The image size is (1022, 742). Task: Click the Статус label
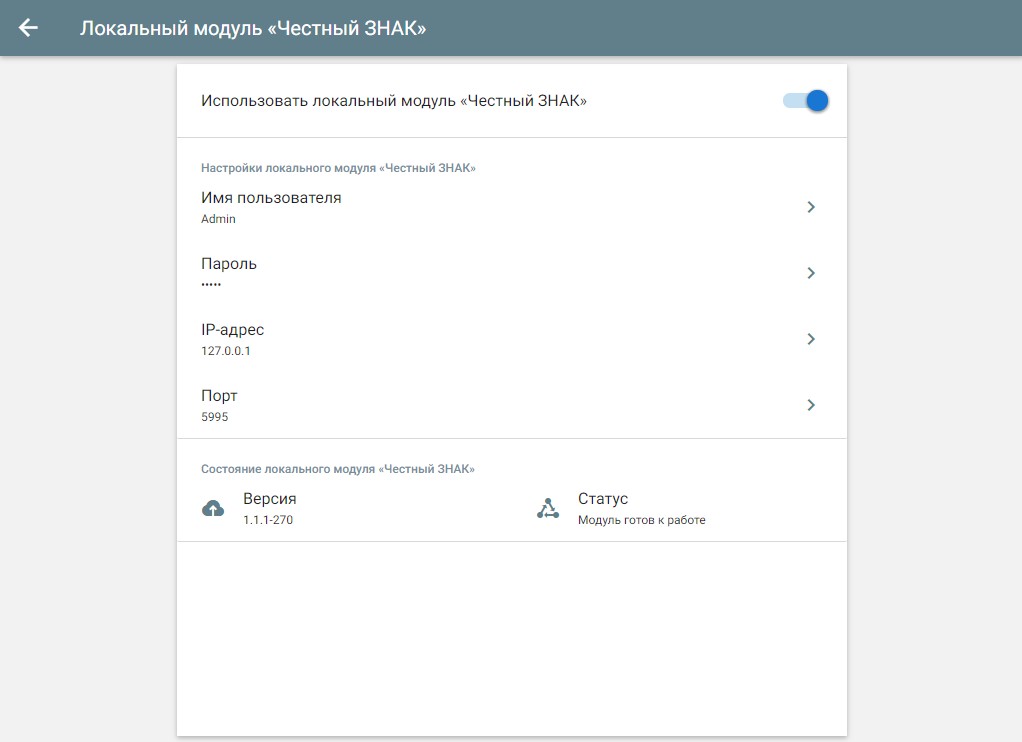pyautogui.click(x=603, y=499)
